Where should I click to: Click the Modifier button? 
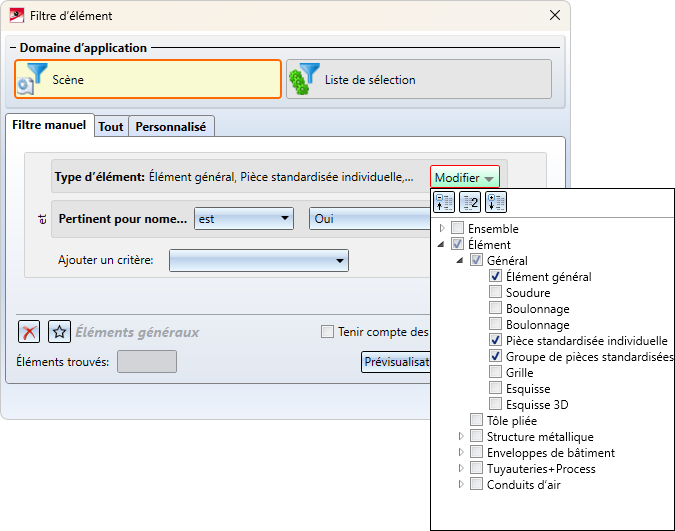[464, 177]
